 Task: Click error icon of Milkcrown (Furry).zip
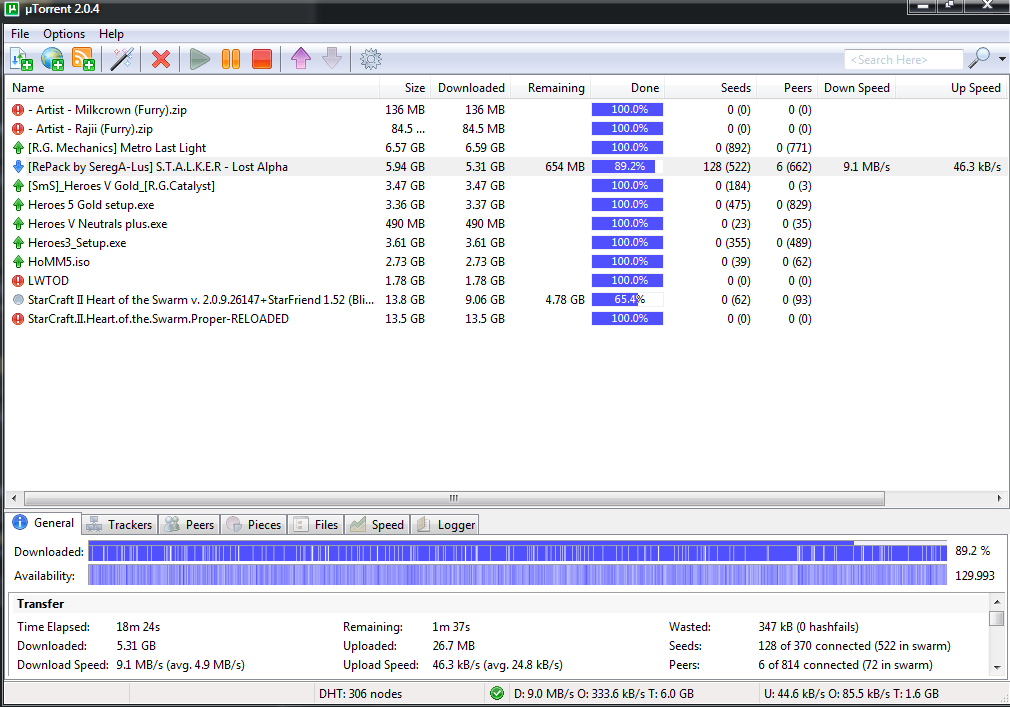pyautogui.click(x=18, y=110)
